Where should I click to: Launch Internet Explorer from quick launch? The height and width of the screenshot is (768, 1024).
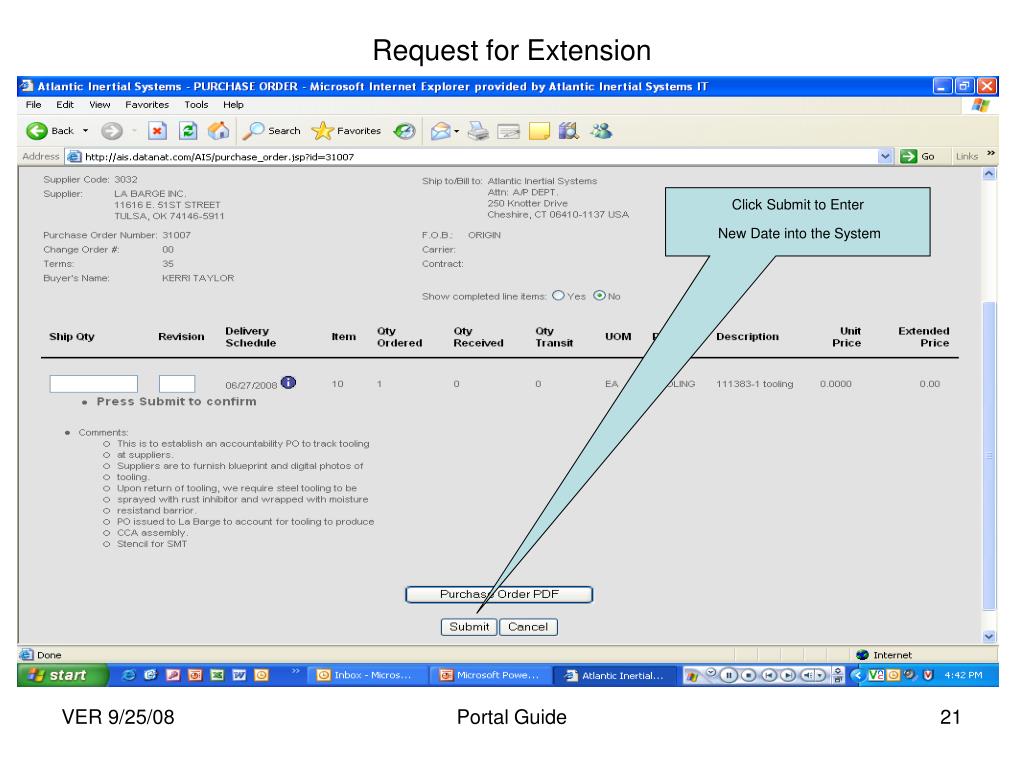pyautogui.click(x=129, y=675)
